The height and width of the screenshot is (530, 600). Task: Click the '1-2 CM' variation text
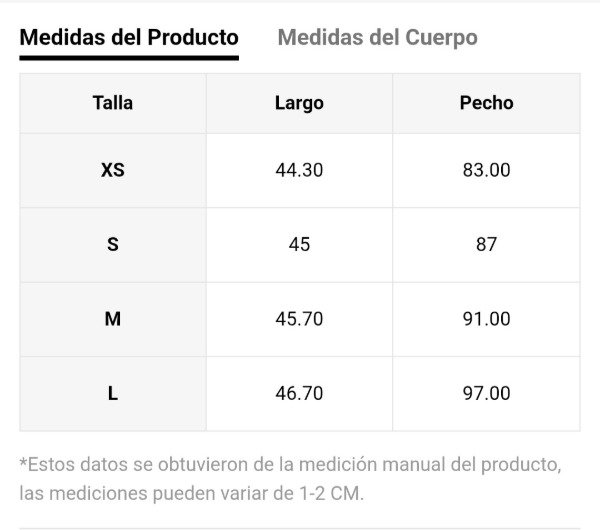(x=330, y=493)
